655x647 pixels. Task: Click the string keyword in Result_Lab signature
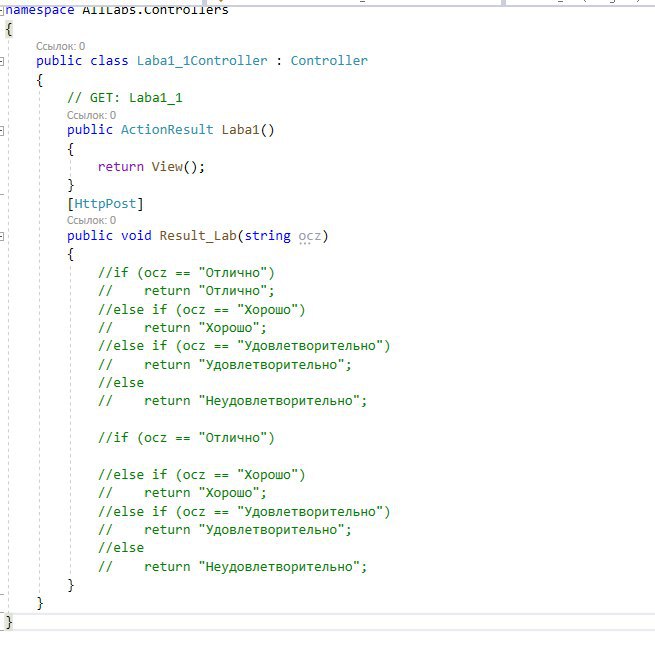coord(267,236)
